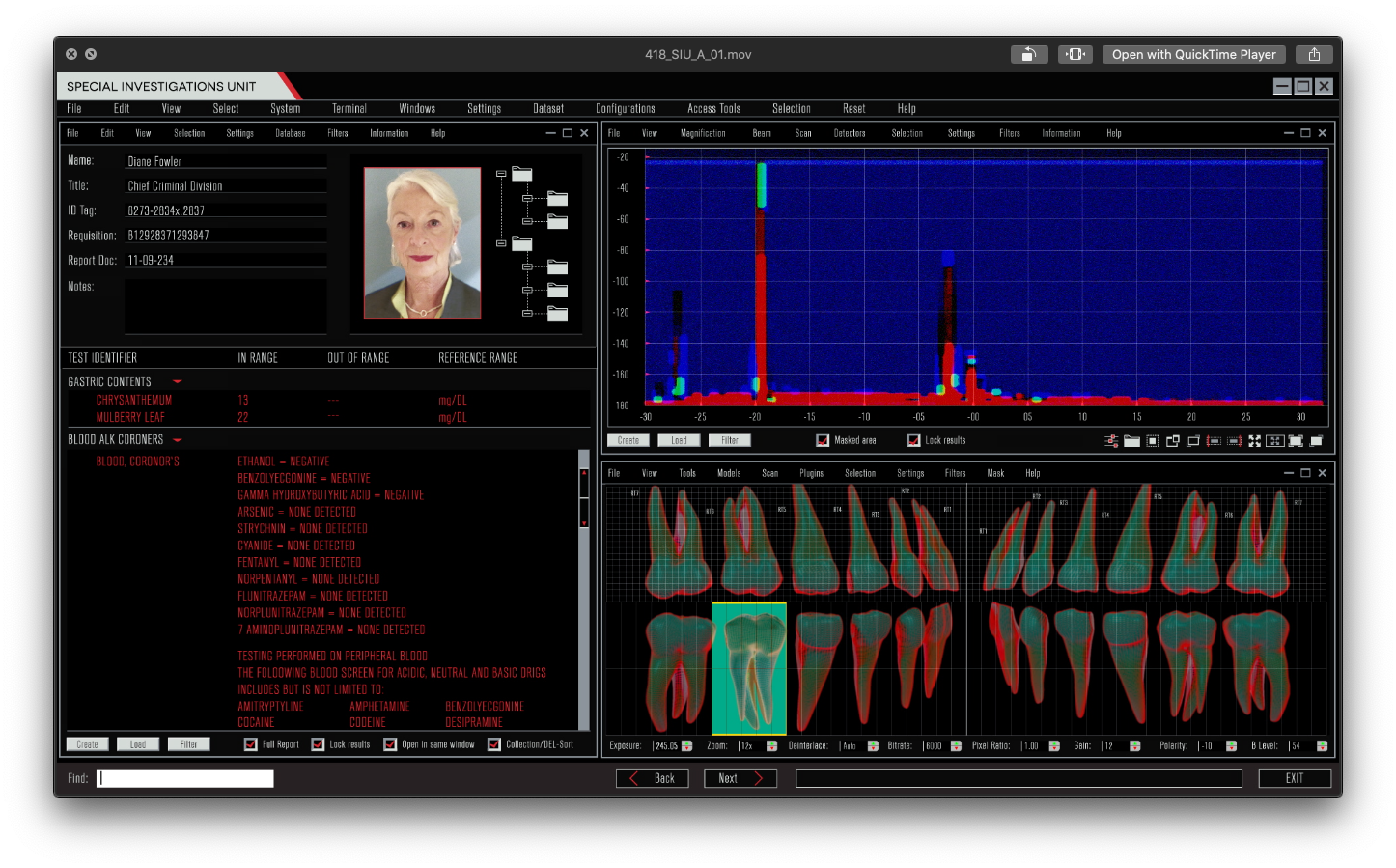This screenshot has width=1396, height=868.
Task: Click the Next button
Action: pos(740,778)
